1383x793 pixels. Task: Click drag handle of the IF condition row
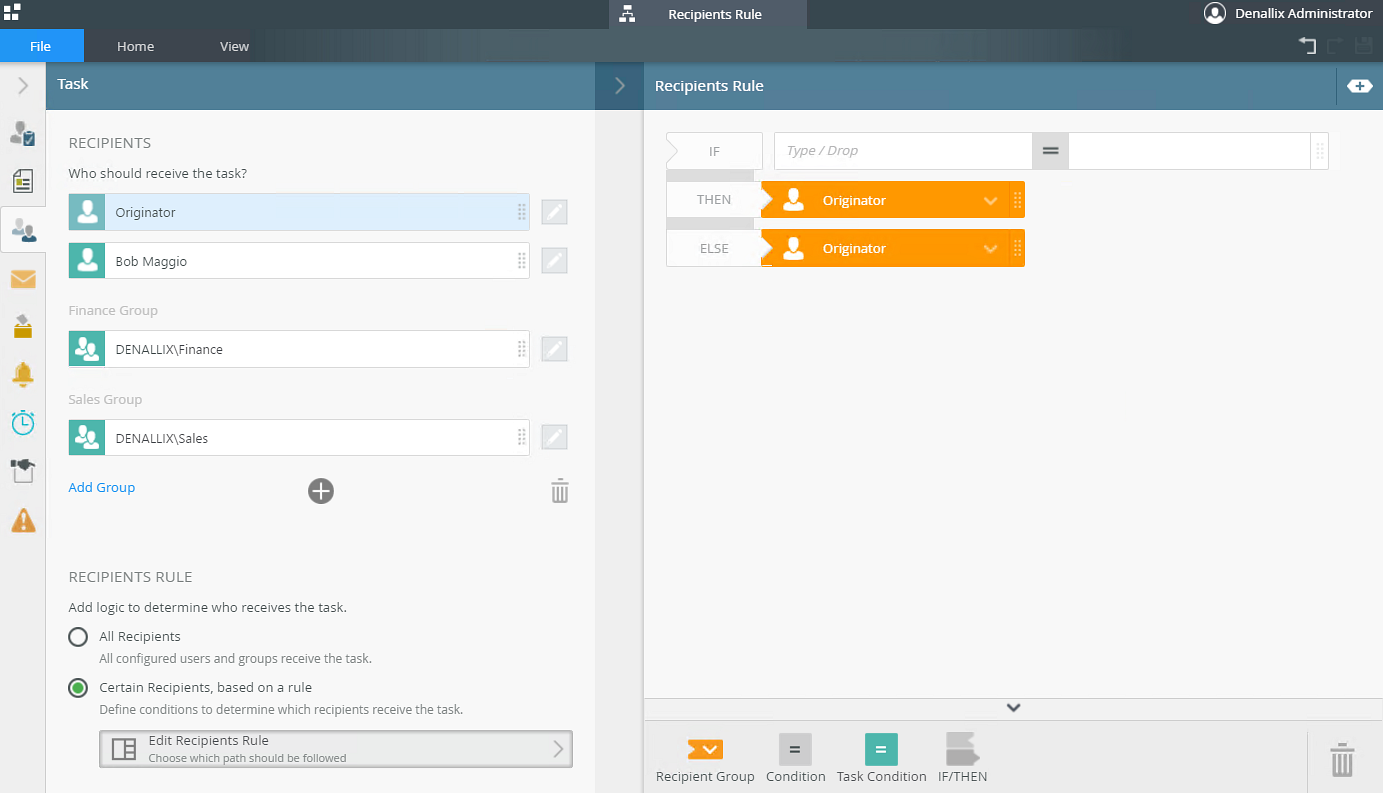click(x=1320, y=151)
